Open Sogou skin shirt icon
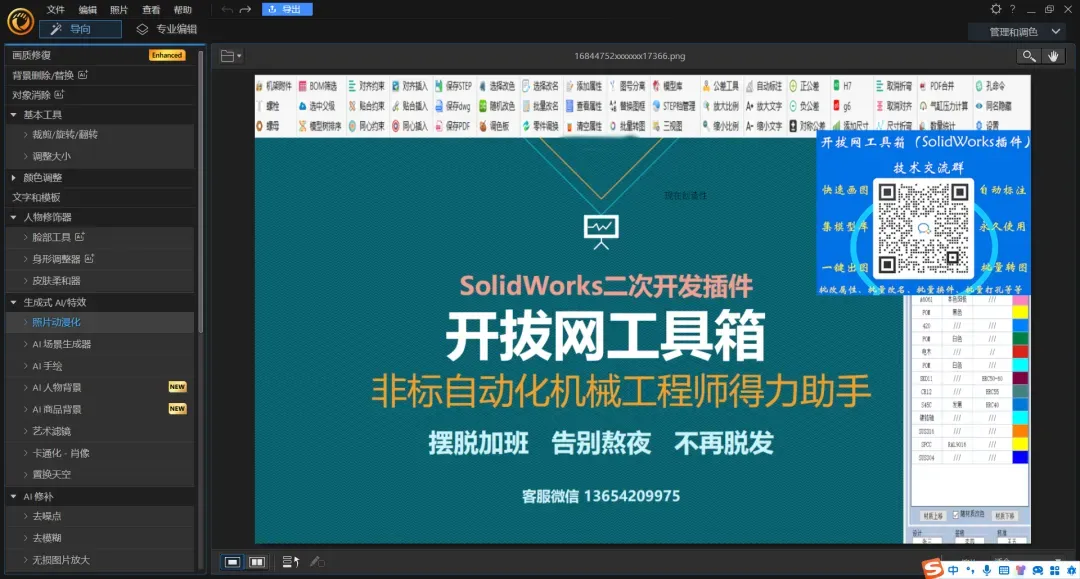This screenshot has width=1080, height=579. 1021,570
